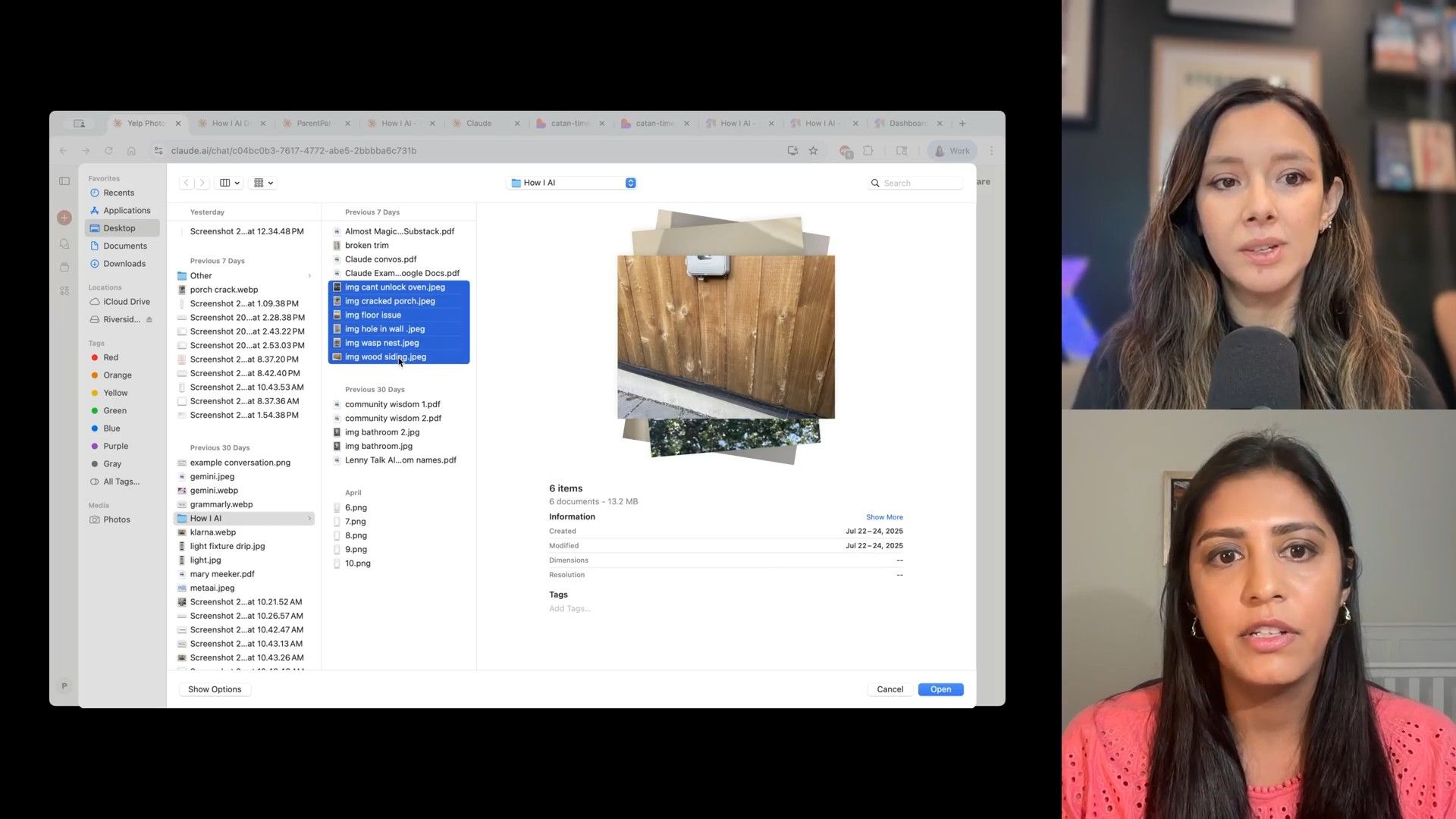The image size is (1456, 819).
Task: Select Claude convos.pdf file
Action: (x=381, y=259)
